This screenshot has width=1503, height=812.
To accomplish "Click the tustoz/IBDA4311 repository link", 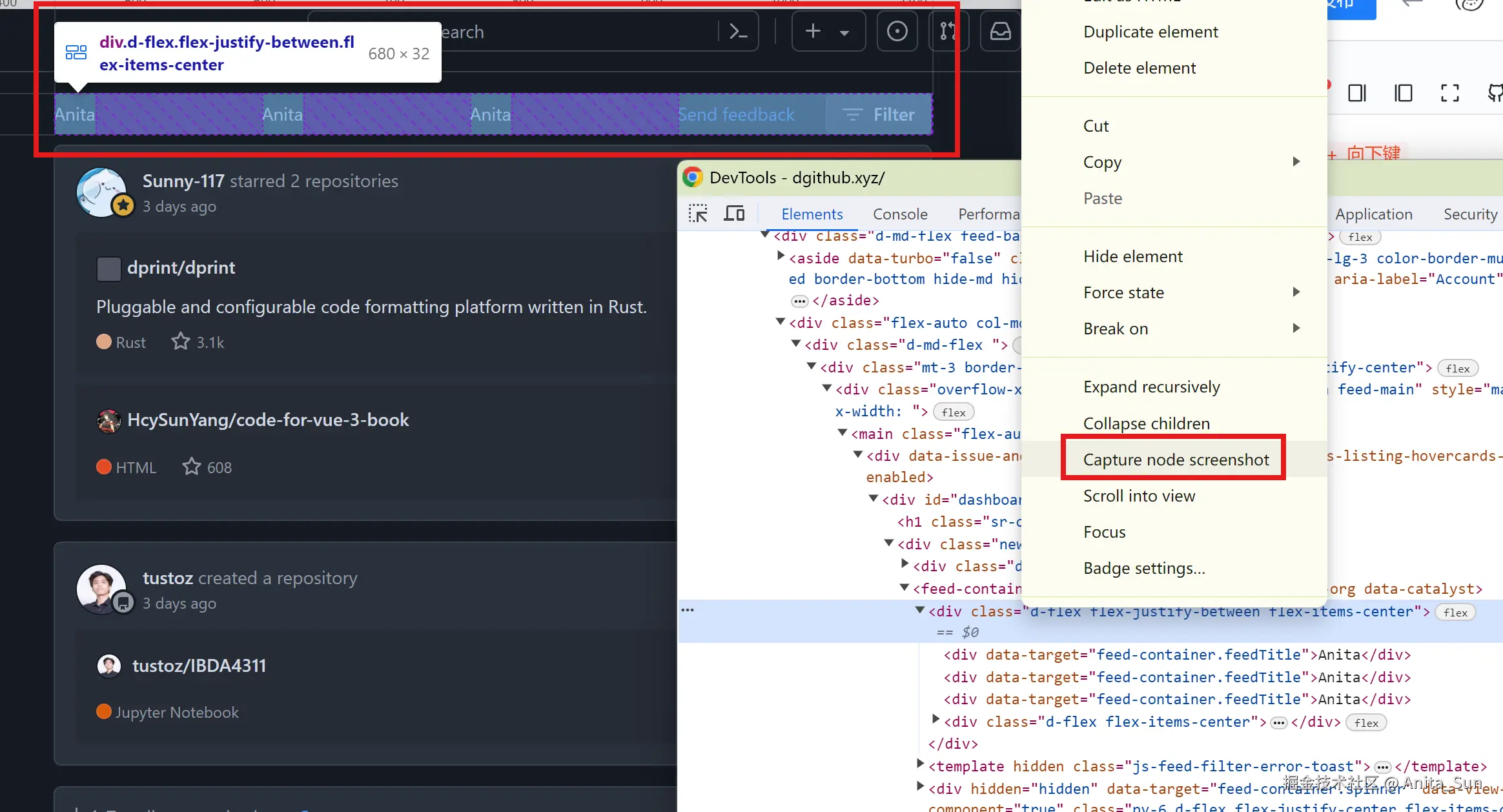I will [199, 665].
